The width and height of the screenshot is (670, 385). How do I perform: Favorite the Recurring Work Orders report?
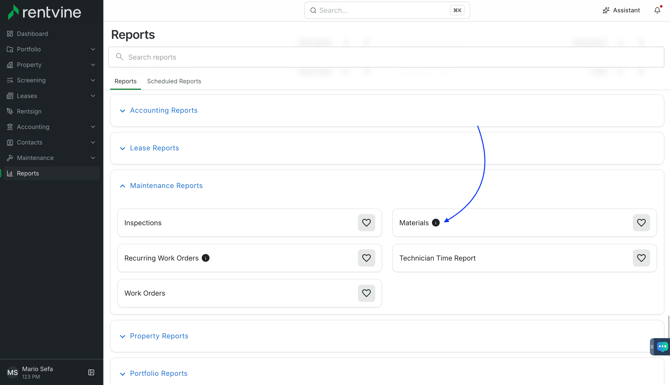coord(366,258)
